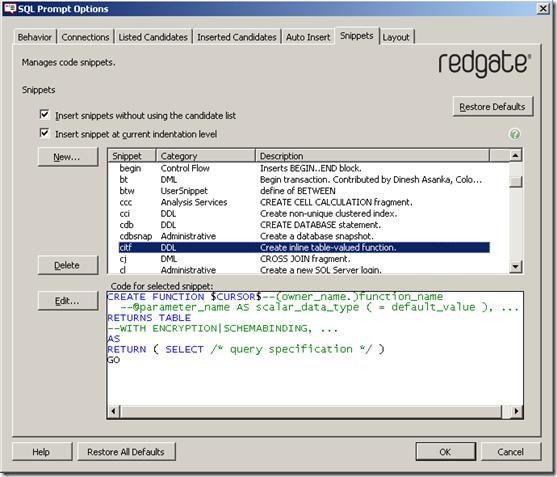Select the ccc snippet row

click(304, 202)
